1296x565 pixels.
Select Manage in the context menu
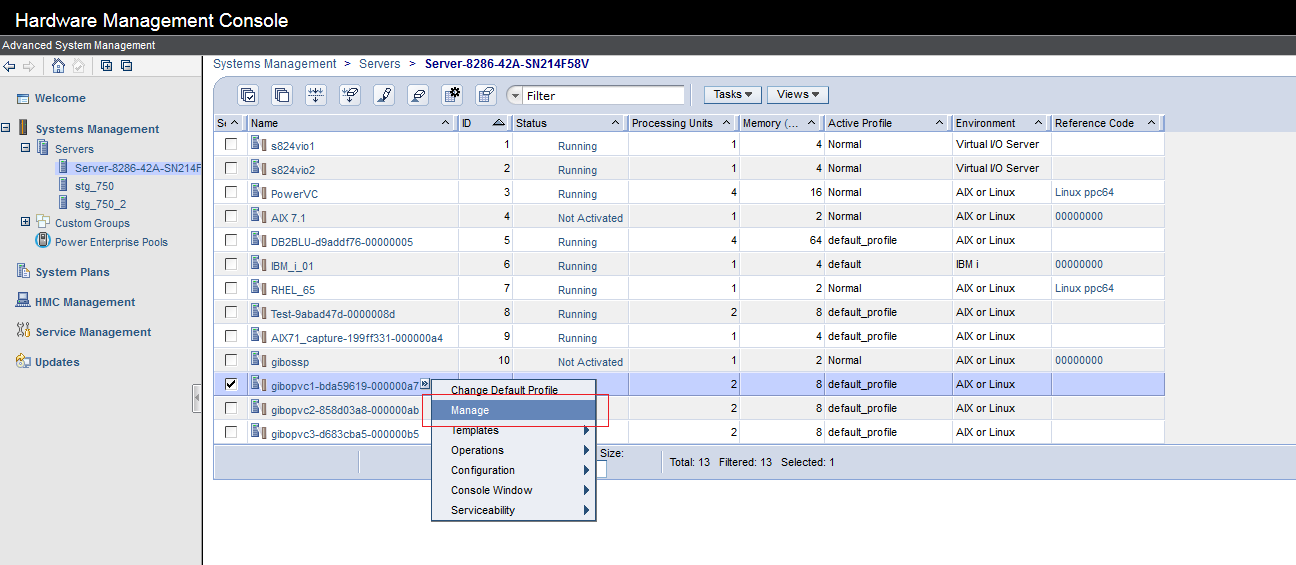tap(513, 410)
